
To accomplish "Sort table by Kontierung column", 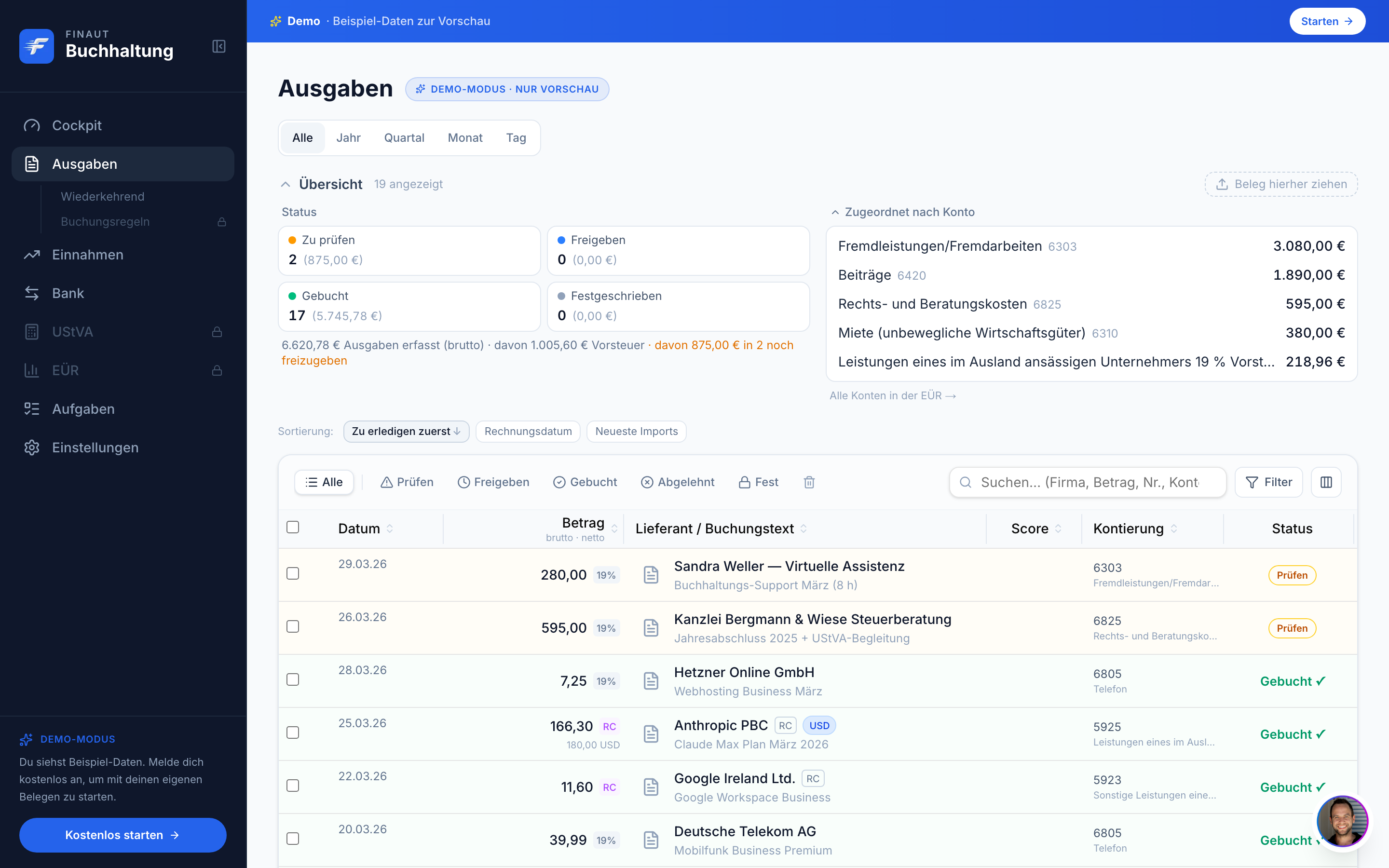I will coord(1135,529).
